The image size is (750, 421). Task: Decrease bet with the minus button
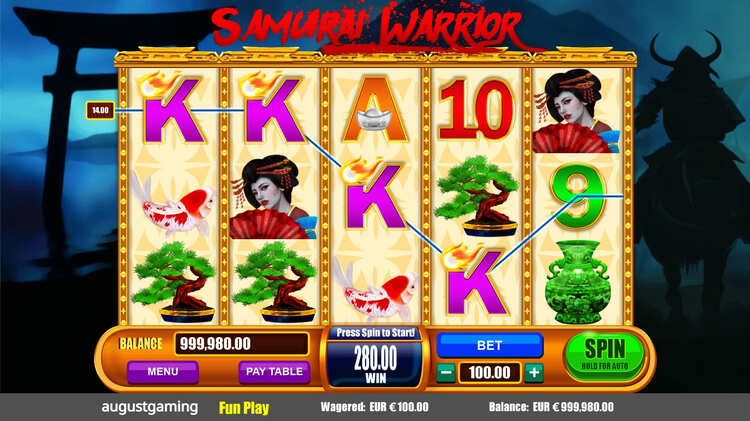click(x=446, y=372)
